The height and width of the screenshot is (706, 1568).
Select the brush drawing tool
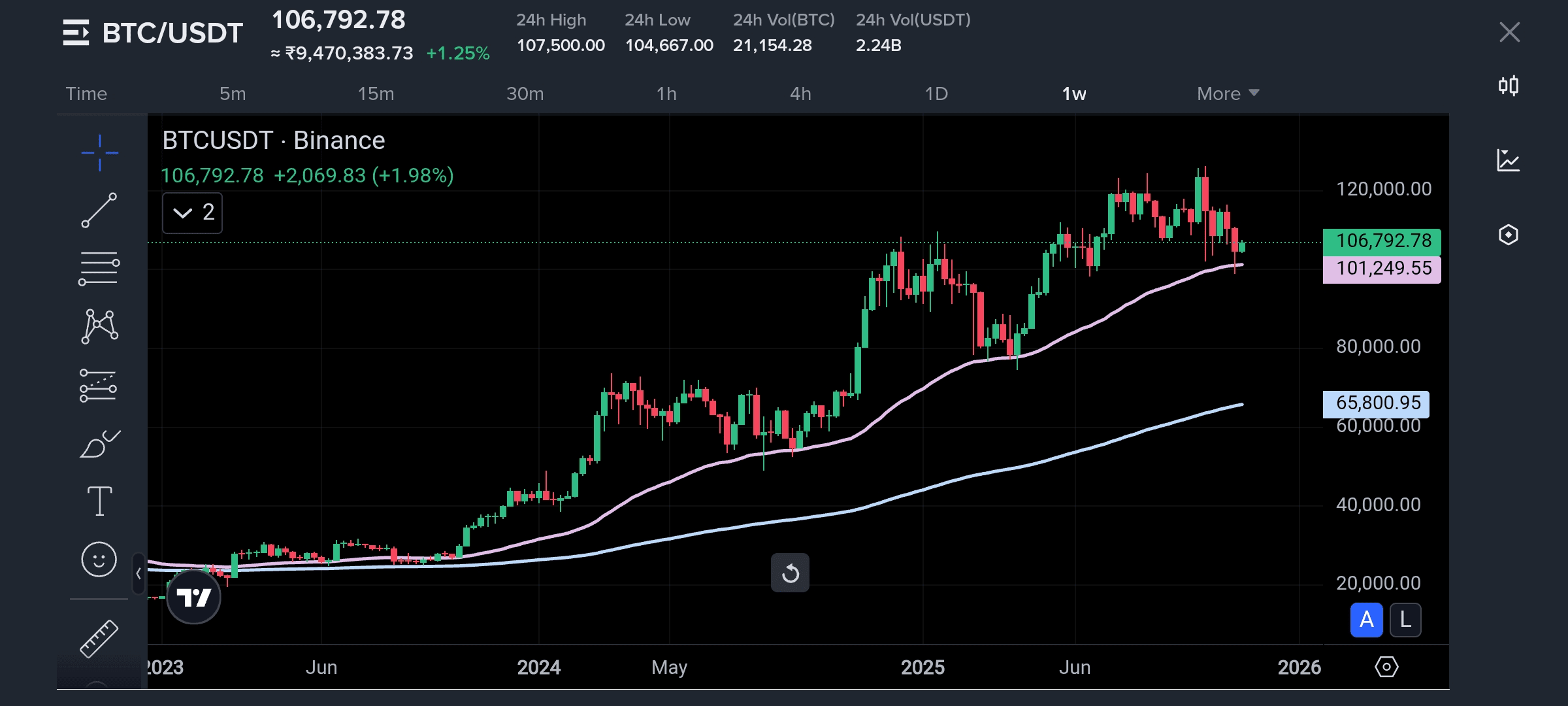pos(99,445)
